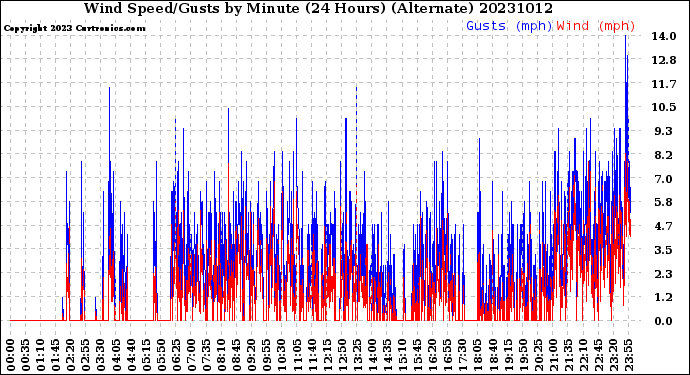Click the 23:55 time axis label
The height and width of the screenshot is (375, 690).
tap(628, 355)
